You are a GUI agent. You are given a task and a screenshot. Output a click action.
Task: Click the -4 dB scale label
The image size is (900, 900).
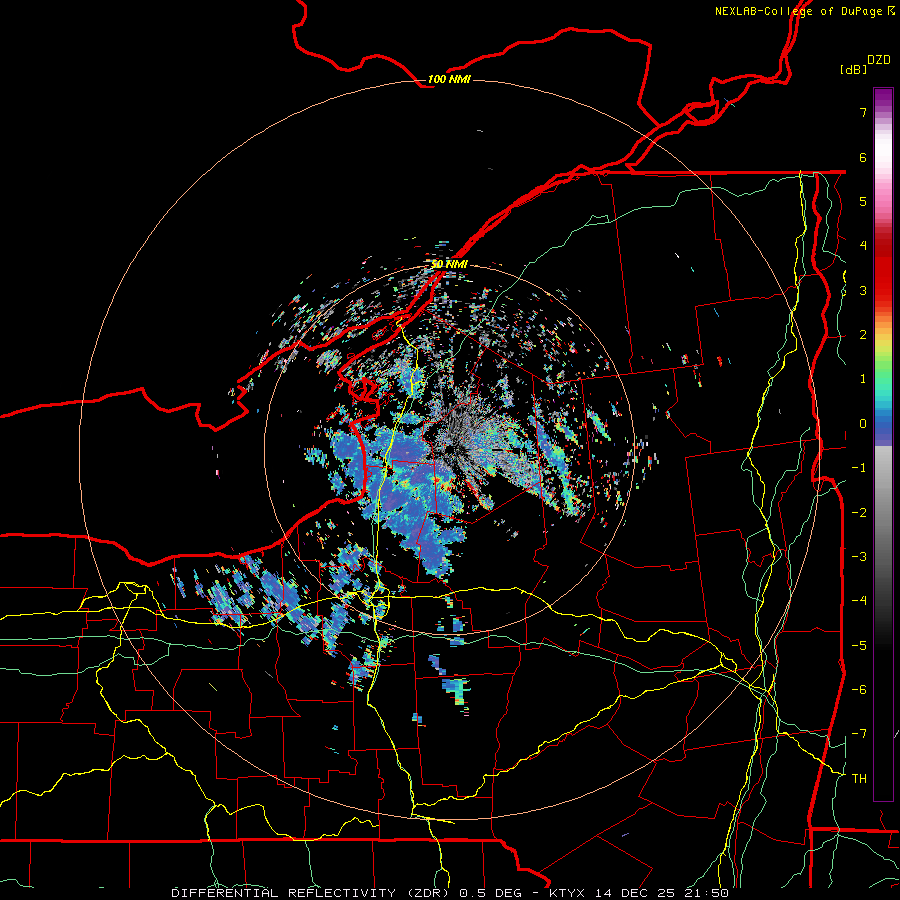(859, 601)
